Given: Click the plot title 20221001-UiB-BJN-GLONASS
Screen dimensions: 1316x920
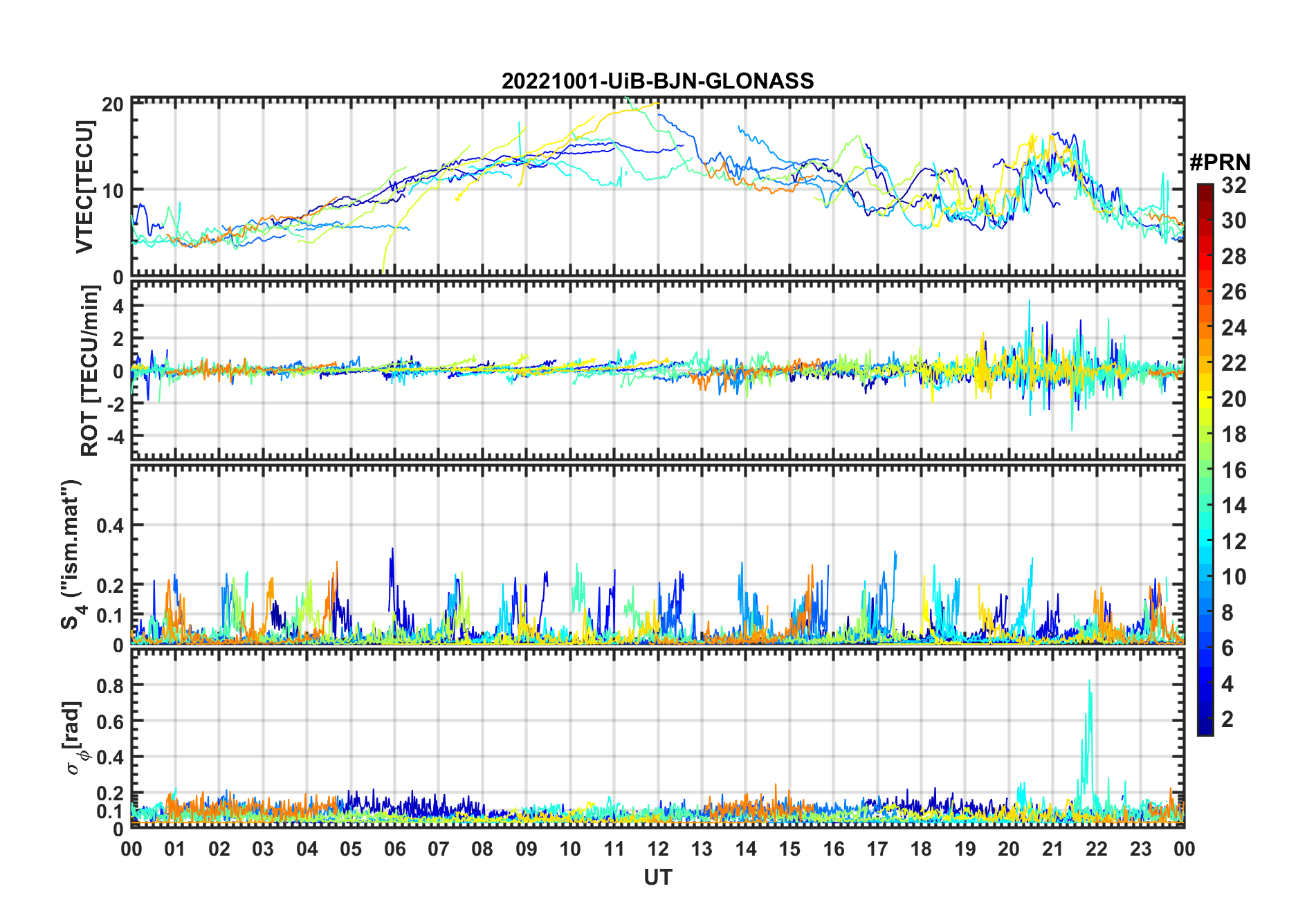Looking at the screenshot, I should pyautogui.click(x=657, y=82).
